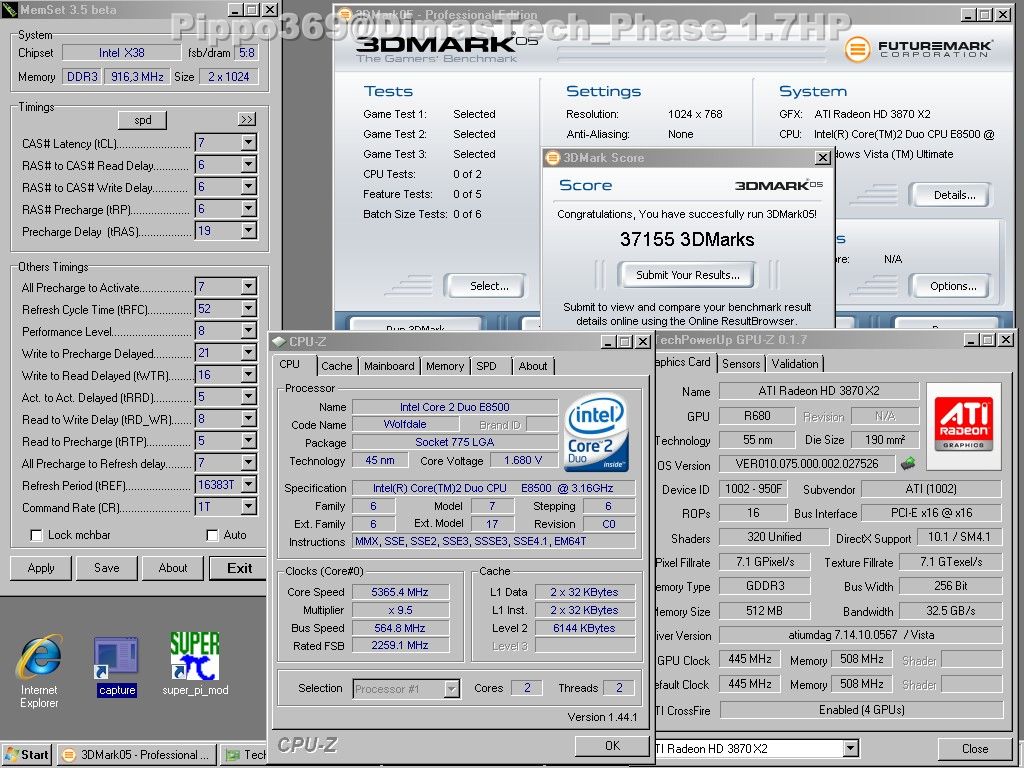Image resolution: width=1024 pixels, height=768 pixels.
Task: Open GPU selection dropdown in GPU-Z
Action: click(850, 748)
